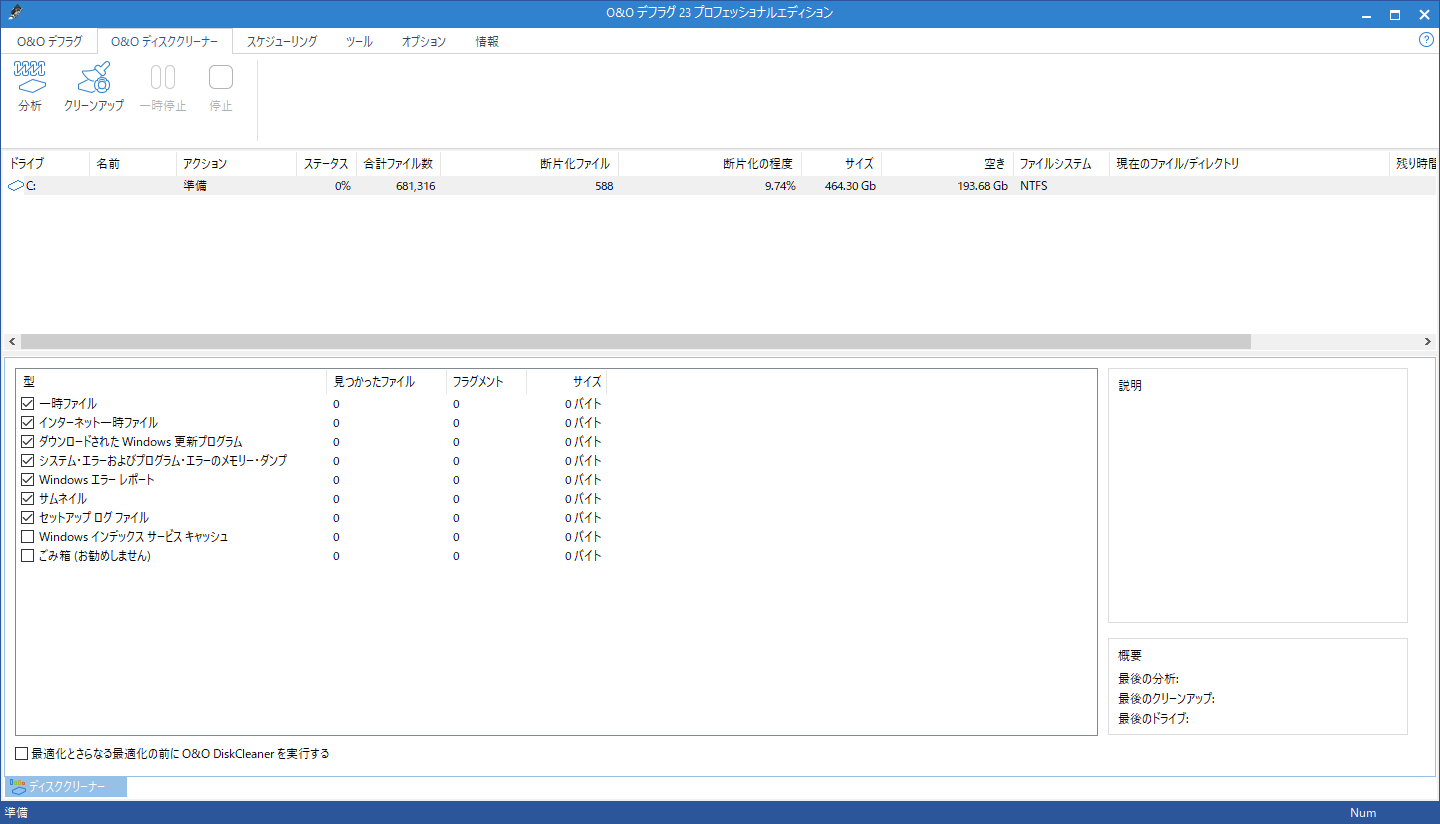This screenshot has height=824, width=1440.
Task: Select the C: drive icon in list
Action: [16, 186]
